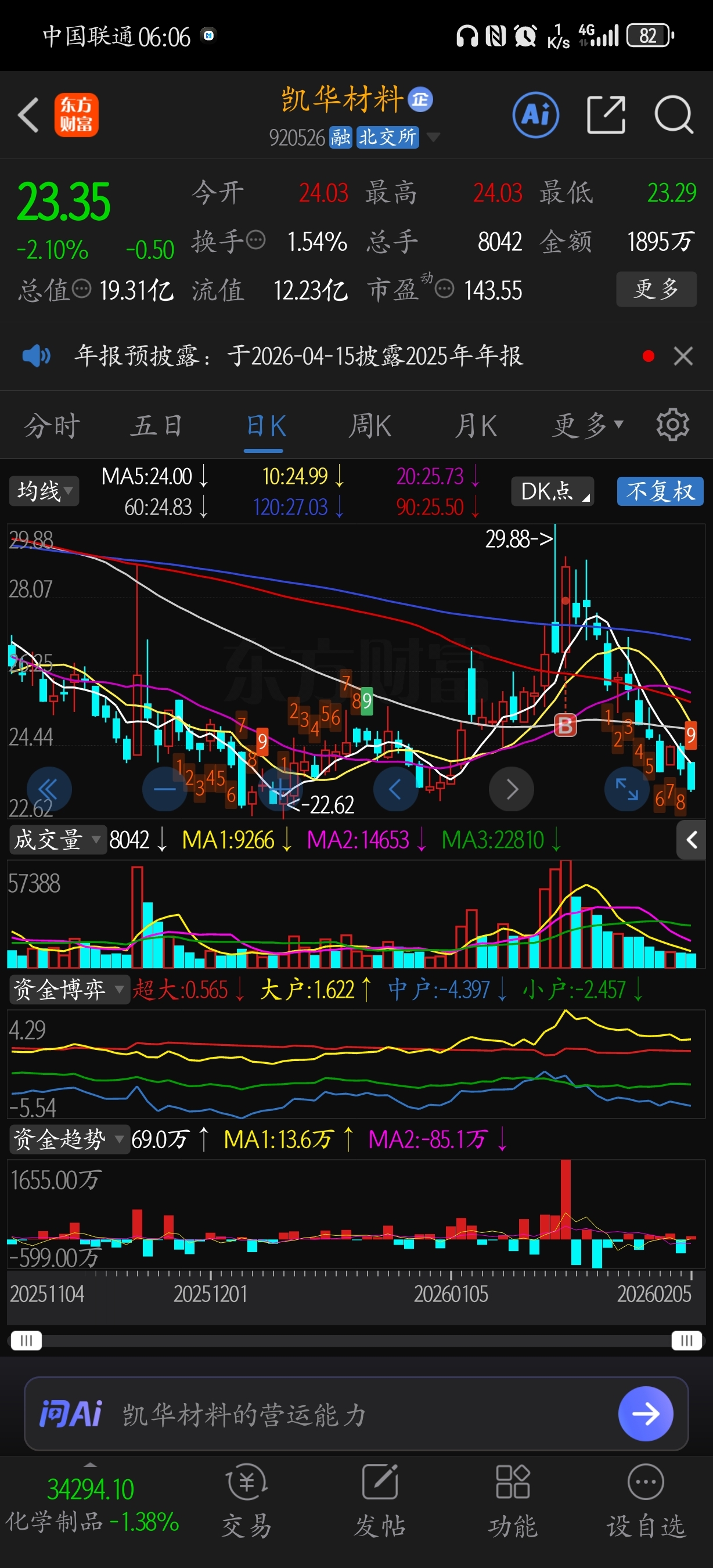This screenshot has height=1568, width=713.
Task: Expand the 更多 period dropdown
Action: coord(588,426)
